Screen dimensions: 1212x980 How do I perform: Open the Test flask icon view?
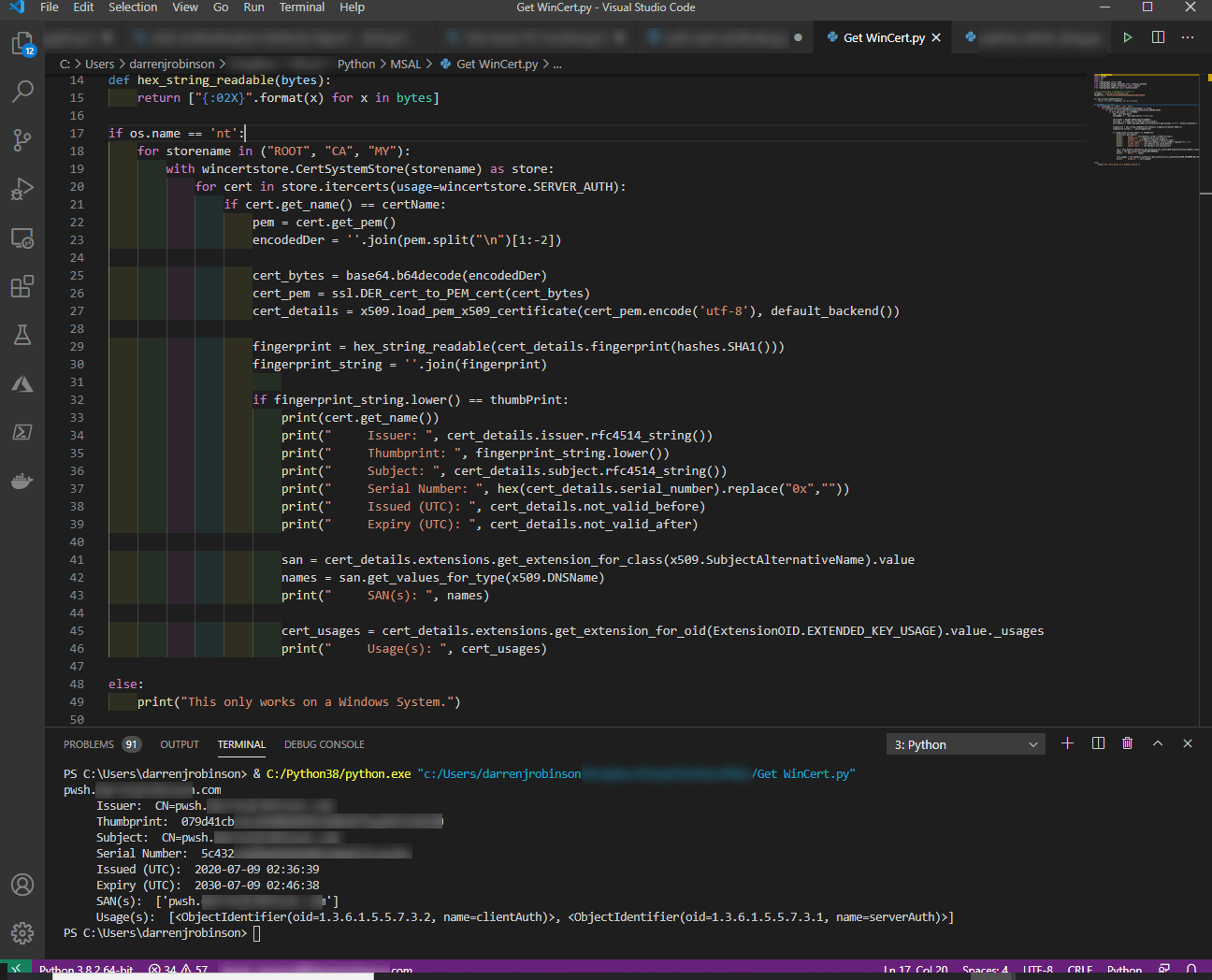click(22, 335)
